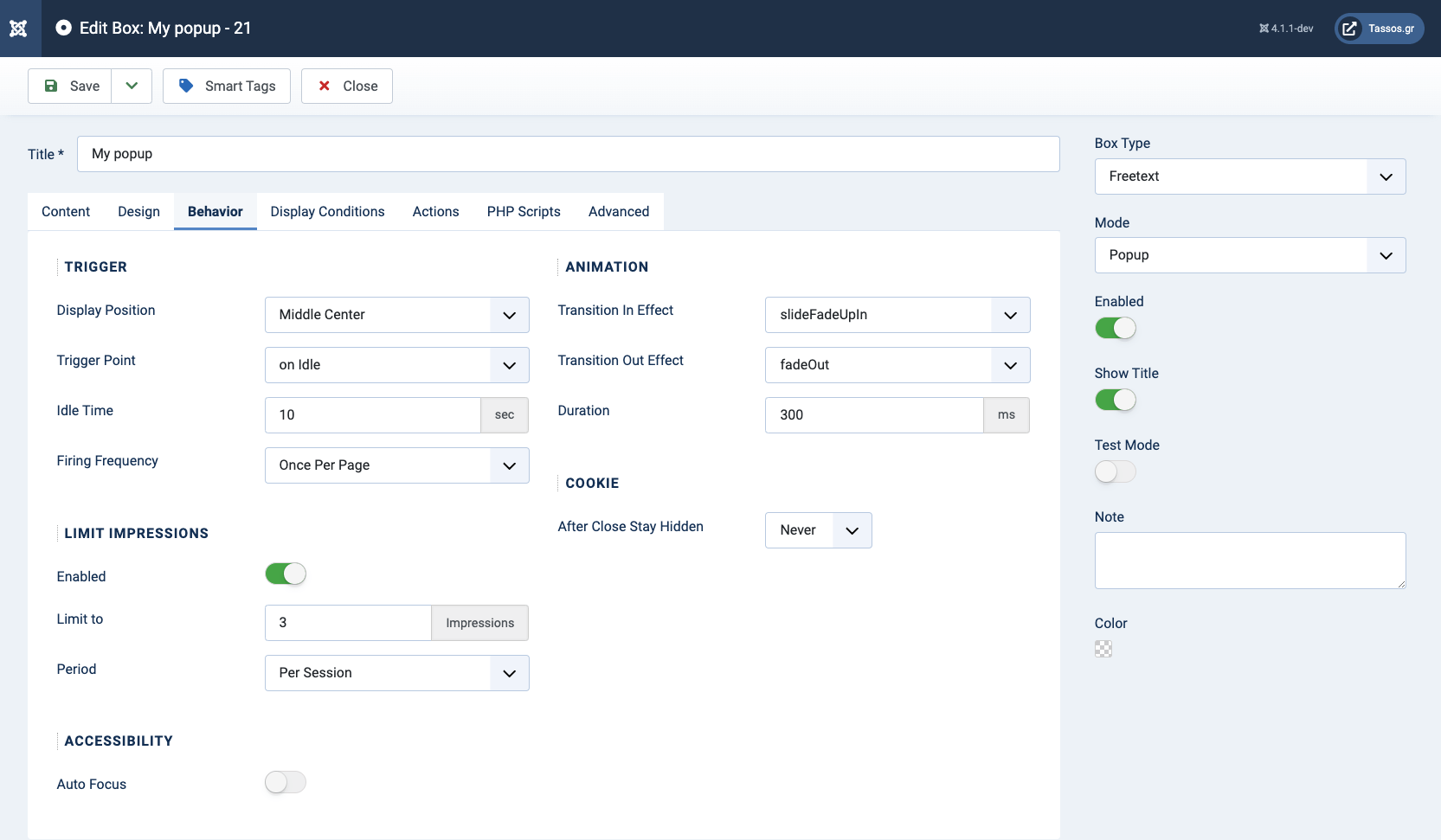The image size is (1441, 840).
Task: Switch to the Design tab
Action: point(138,211)
